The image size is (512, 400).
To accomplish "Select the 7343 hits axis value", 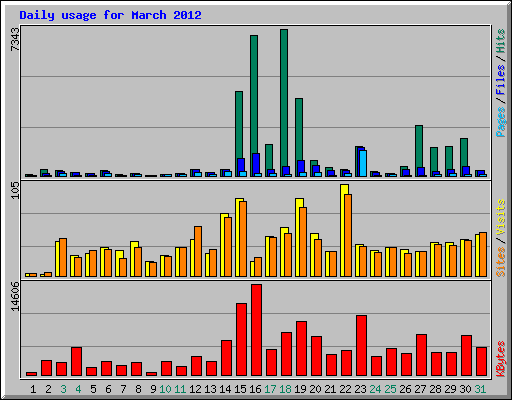I will (x=15, y=40).
